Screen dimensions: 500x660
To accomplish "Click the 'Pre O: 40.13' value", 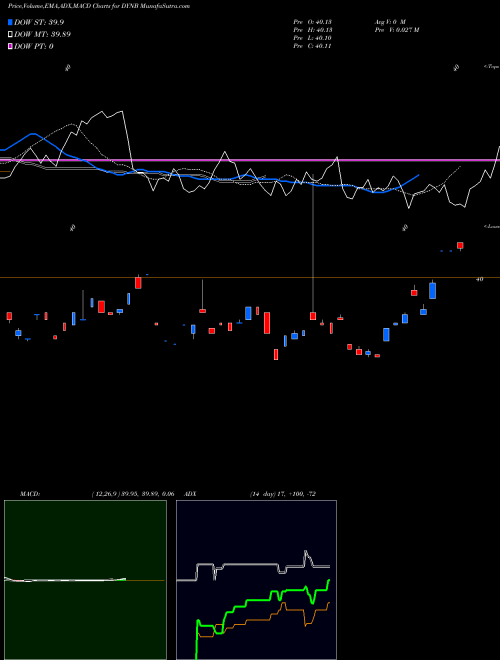I will pyautogui.click(x=313, y=22).
